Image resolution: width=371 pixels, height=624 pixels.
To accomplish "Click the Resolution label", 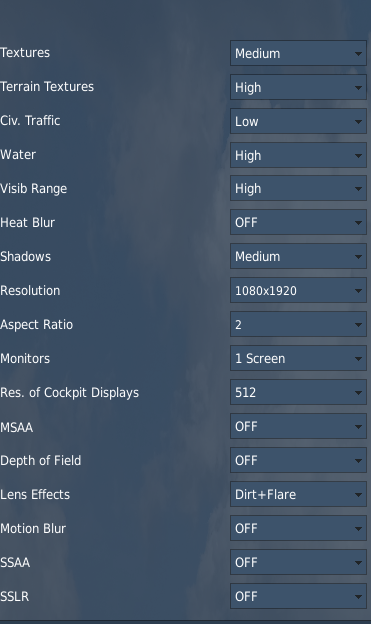I will click(30, 291).
